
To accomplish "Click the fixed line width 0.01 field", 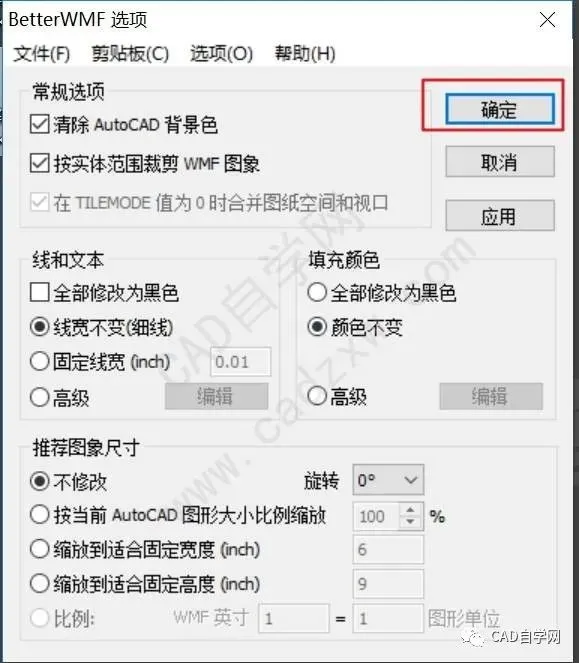I will point(241,362).
